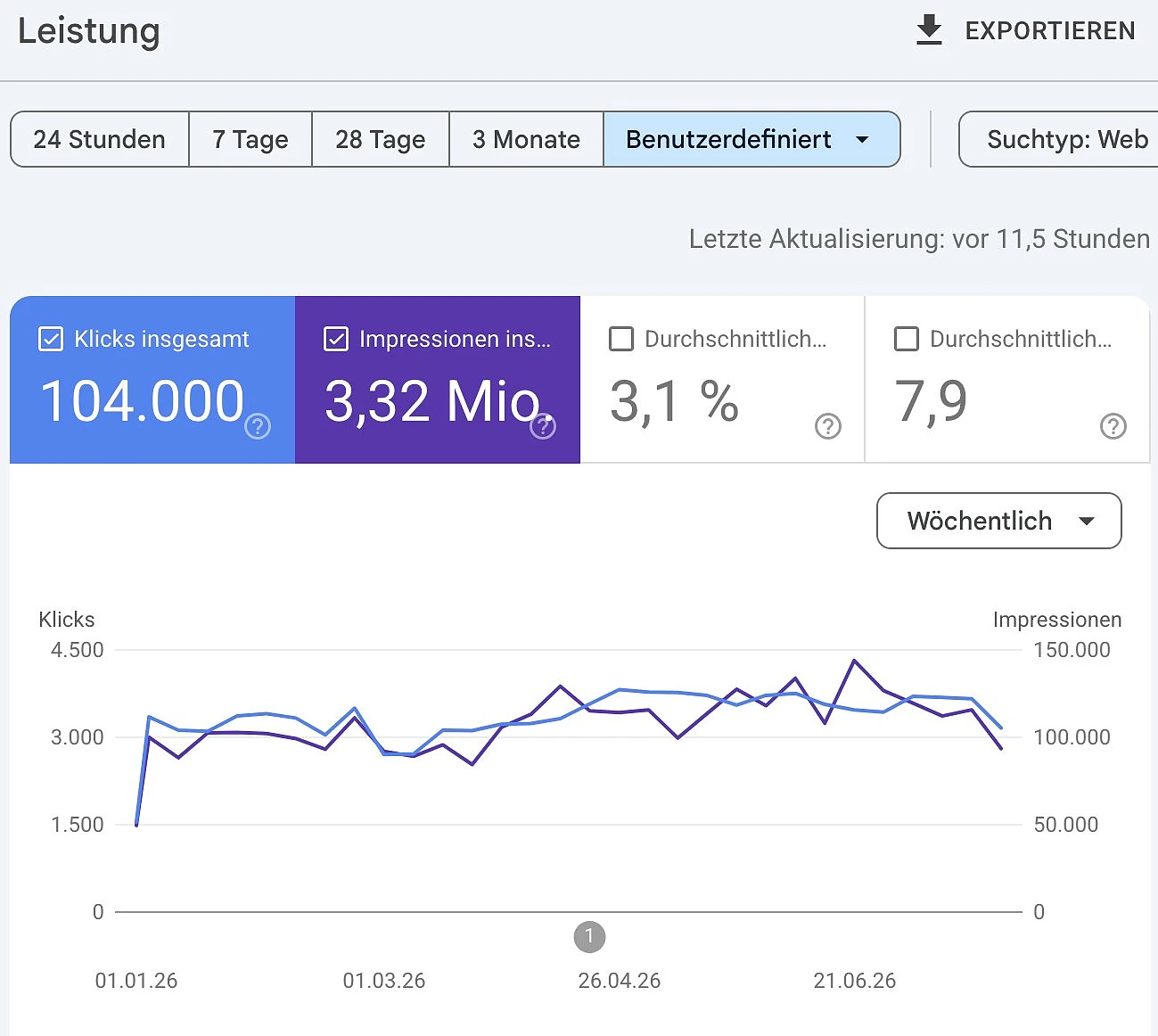
Task: Enable the 3,1 % Durchschnittlich checkbox
Action: pyautogui.click(x=621, y=339)
